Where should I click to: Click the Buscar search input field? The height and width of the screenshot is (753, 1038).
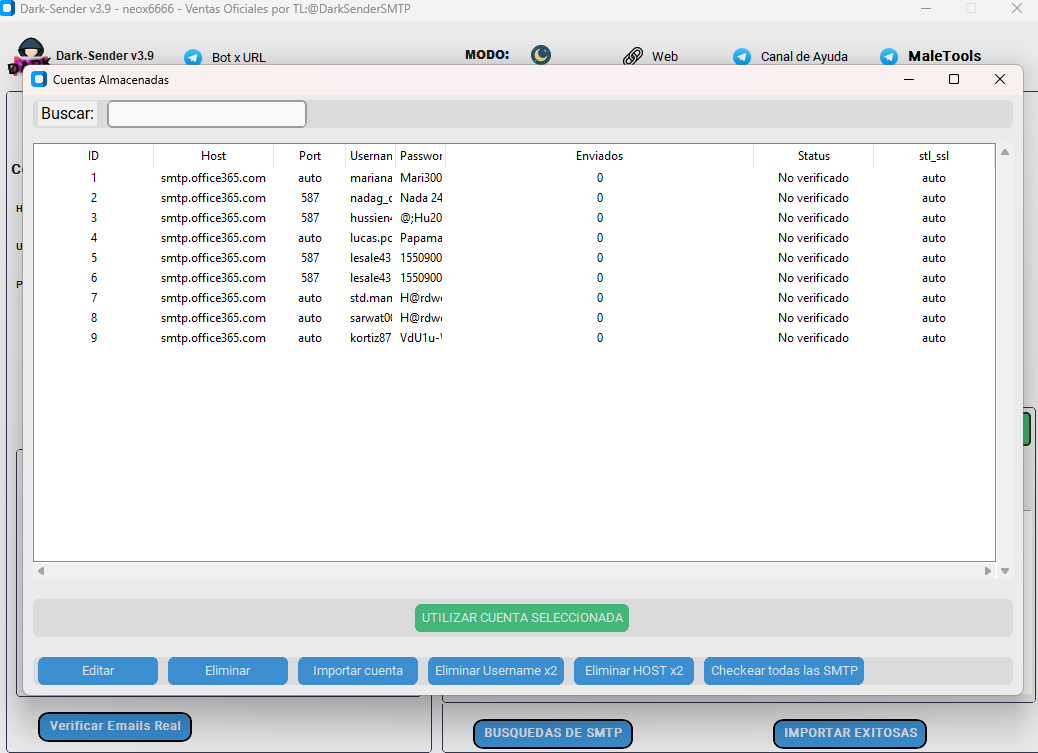207,114
